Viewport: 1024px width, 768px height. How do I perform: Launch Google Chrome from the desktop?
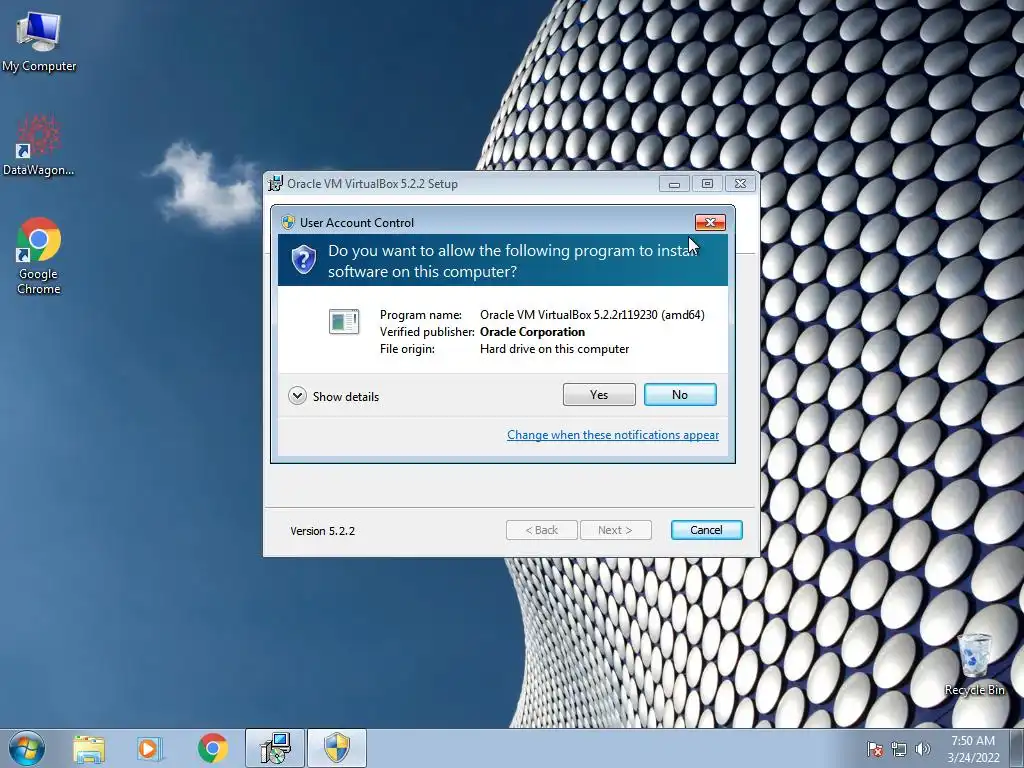coord(39,255)
